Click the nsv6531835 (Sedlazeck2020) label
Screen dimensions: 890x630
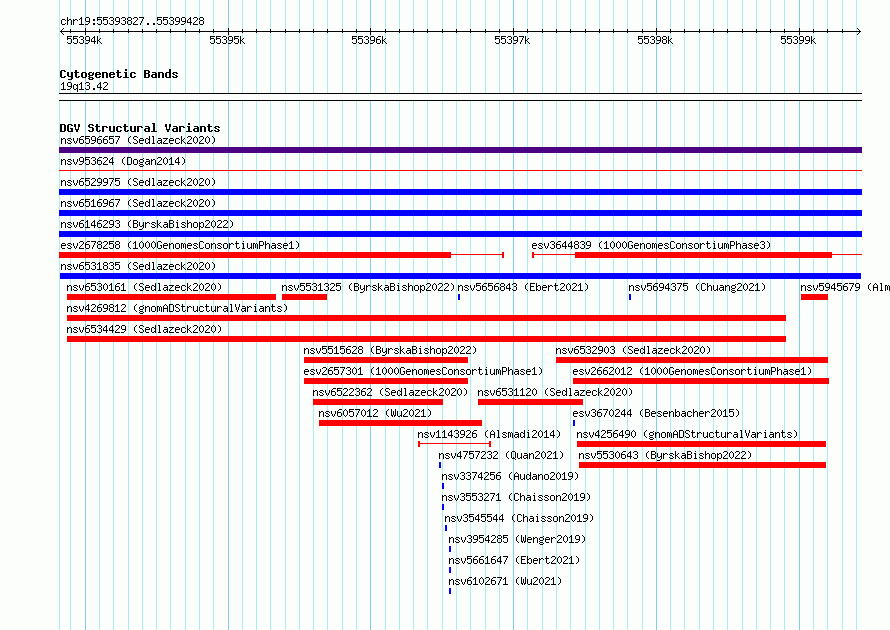click(x=138, y=266)
